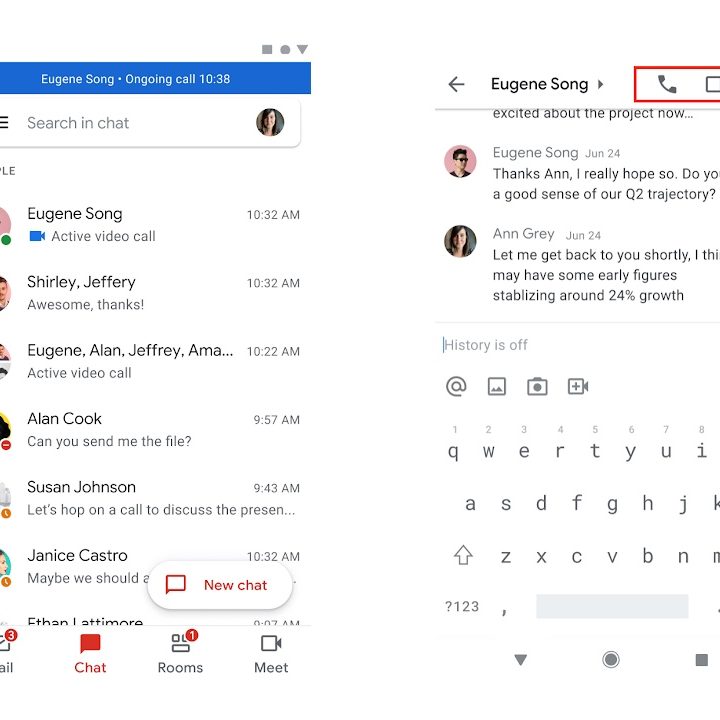Tap Ann Grey's avatar in the conversation
Image resolution: width=720 pixels, height=720 pixels.
[x=460, y=241]
